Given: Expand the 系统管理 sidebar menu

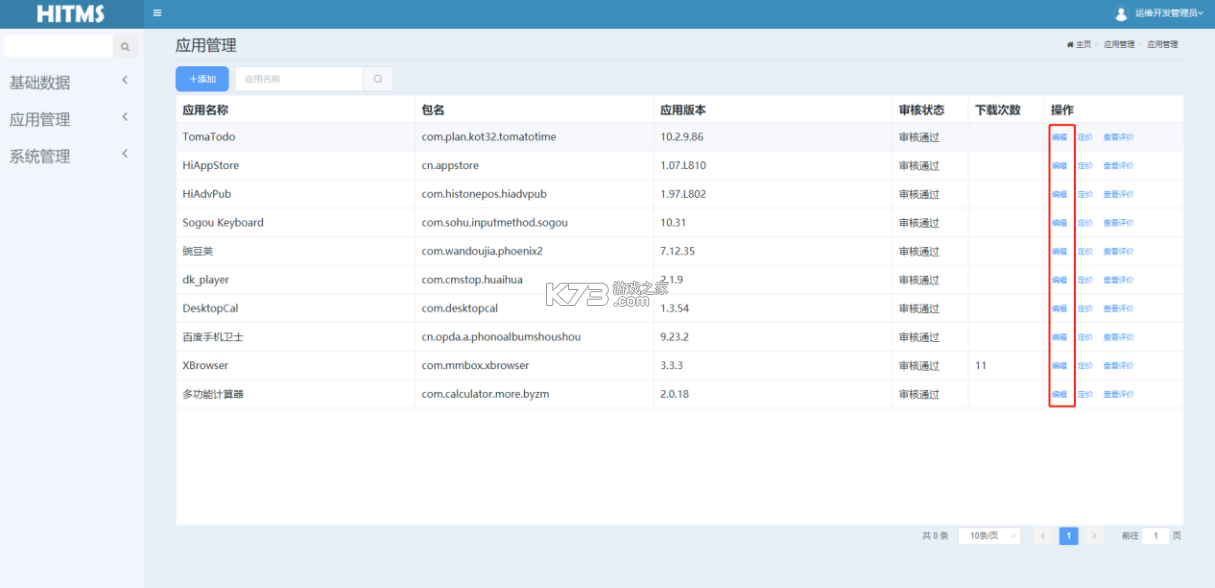Looking at the screenshot, I should click(70, 156).
